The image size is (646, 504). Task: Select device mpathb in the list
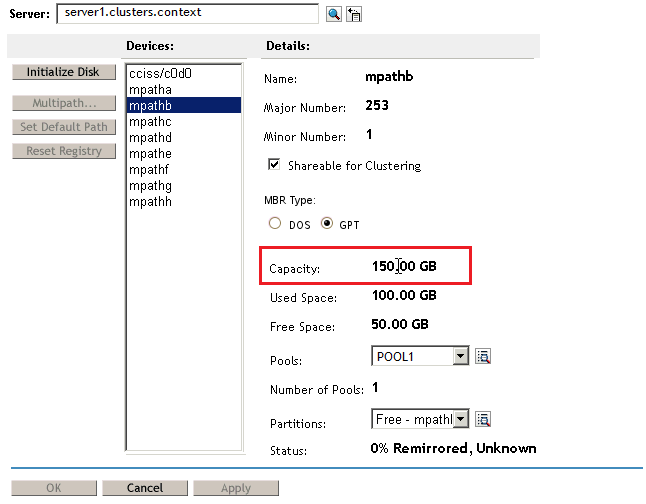pos(184,105)
